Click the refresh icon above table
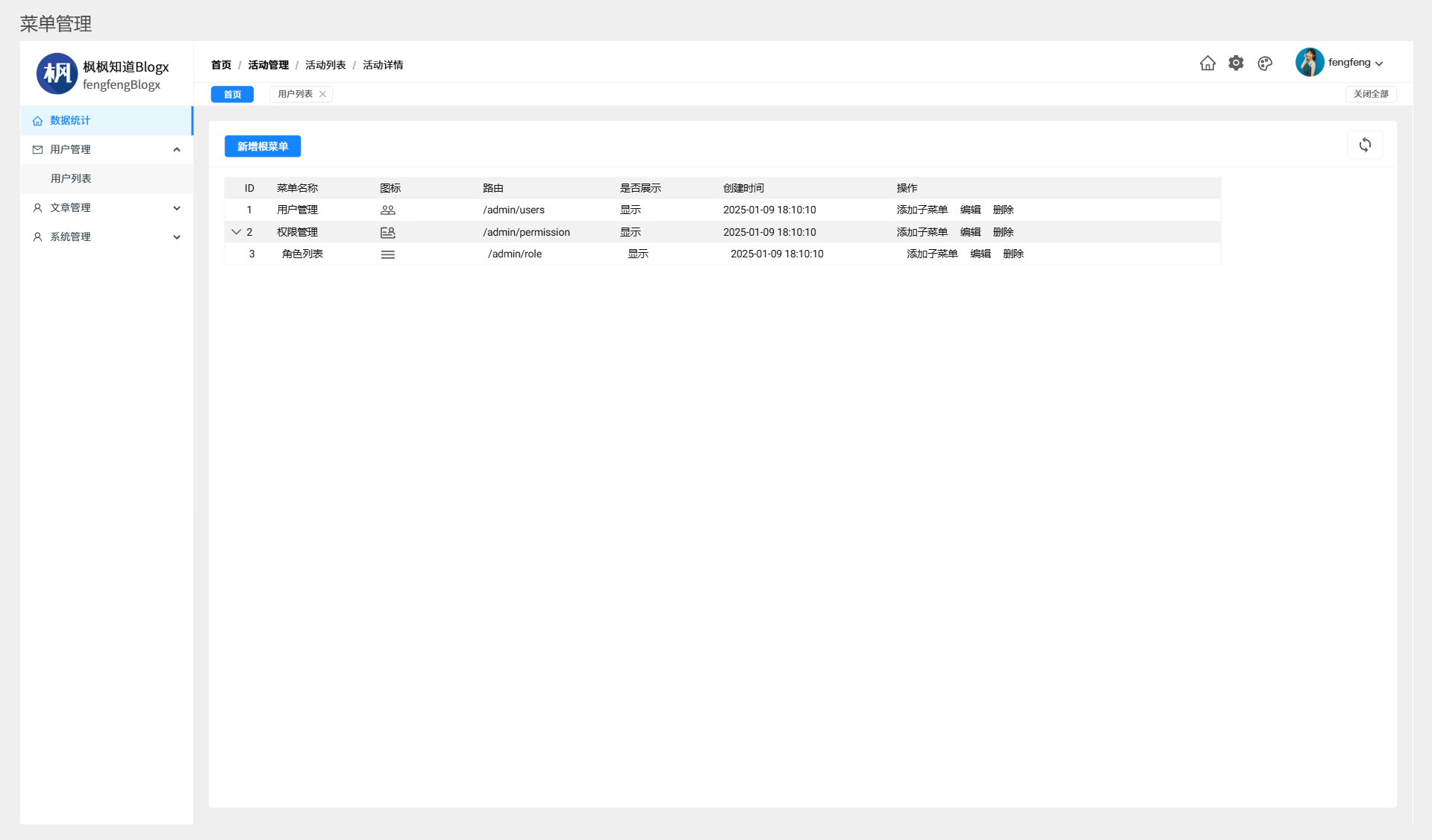This screenshot has height=840, width=1432. click(x=1365, y=145)
